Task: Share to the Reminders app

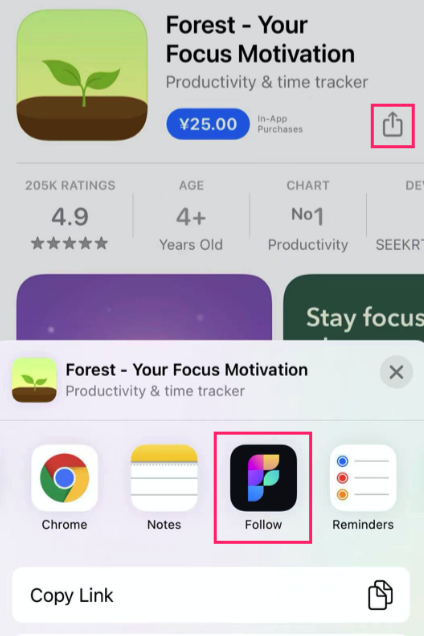Action: click(x=363, y=478)
